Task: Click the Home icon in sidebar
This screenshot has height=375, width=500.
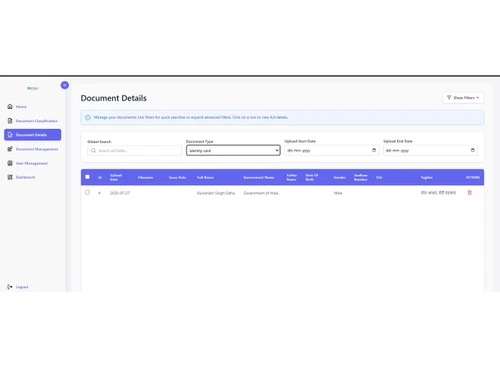Action: 10,107
